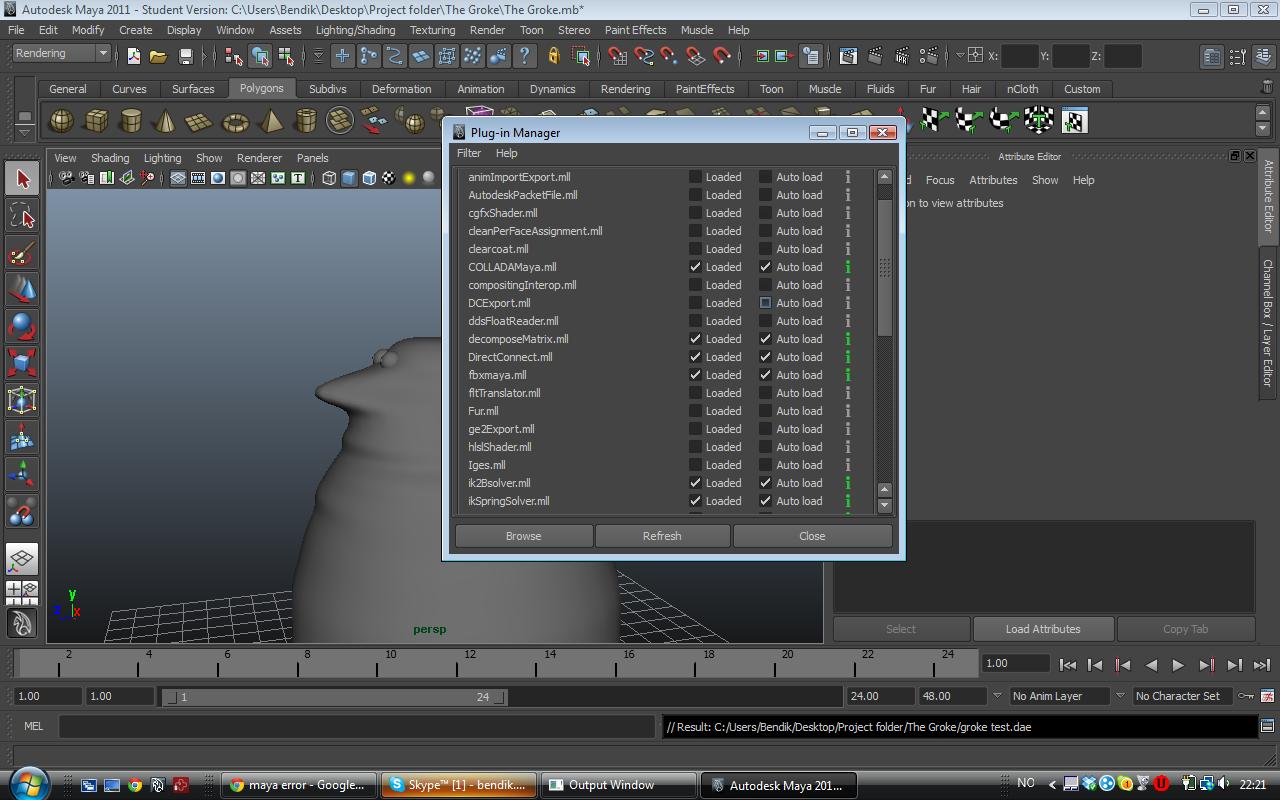Image resolution: width=1280 pixels, height=800 pixels.
Task: Uncheck Loaded for COLLADAMaya.mll
Action: pos(695,267)
